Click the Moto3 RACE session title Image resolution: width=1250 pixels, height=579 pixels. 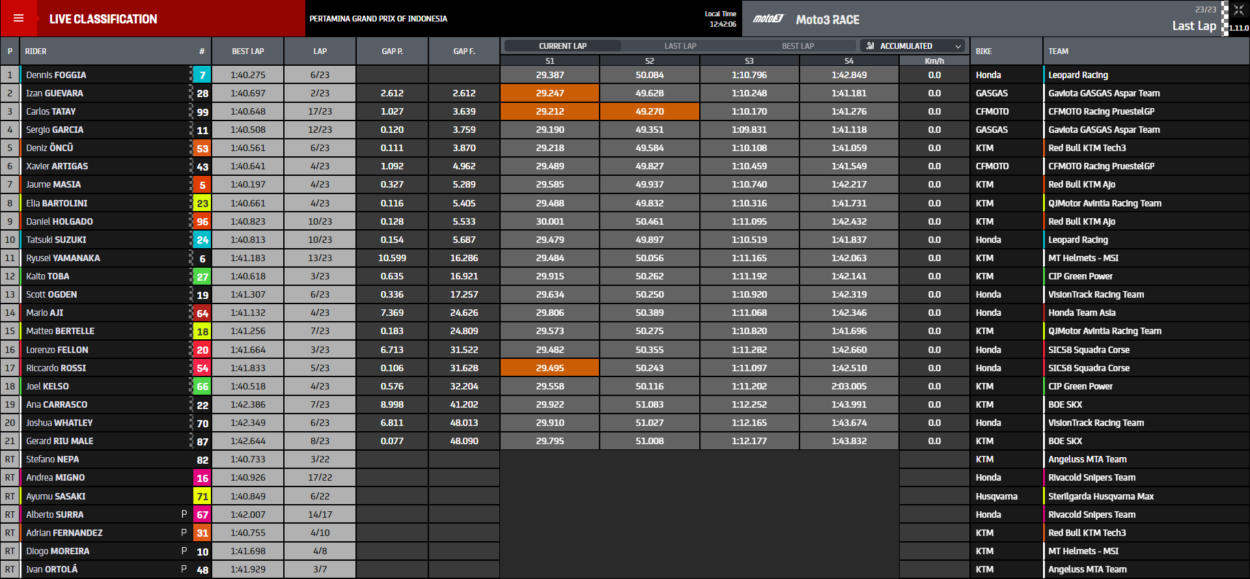tap(827, 19)
